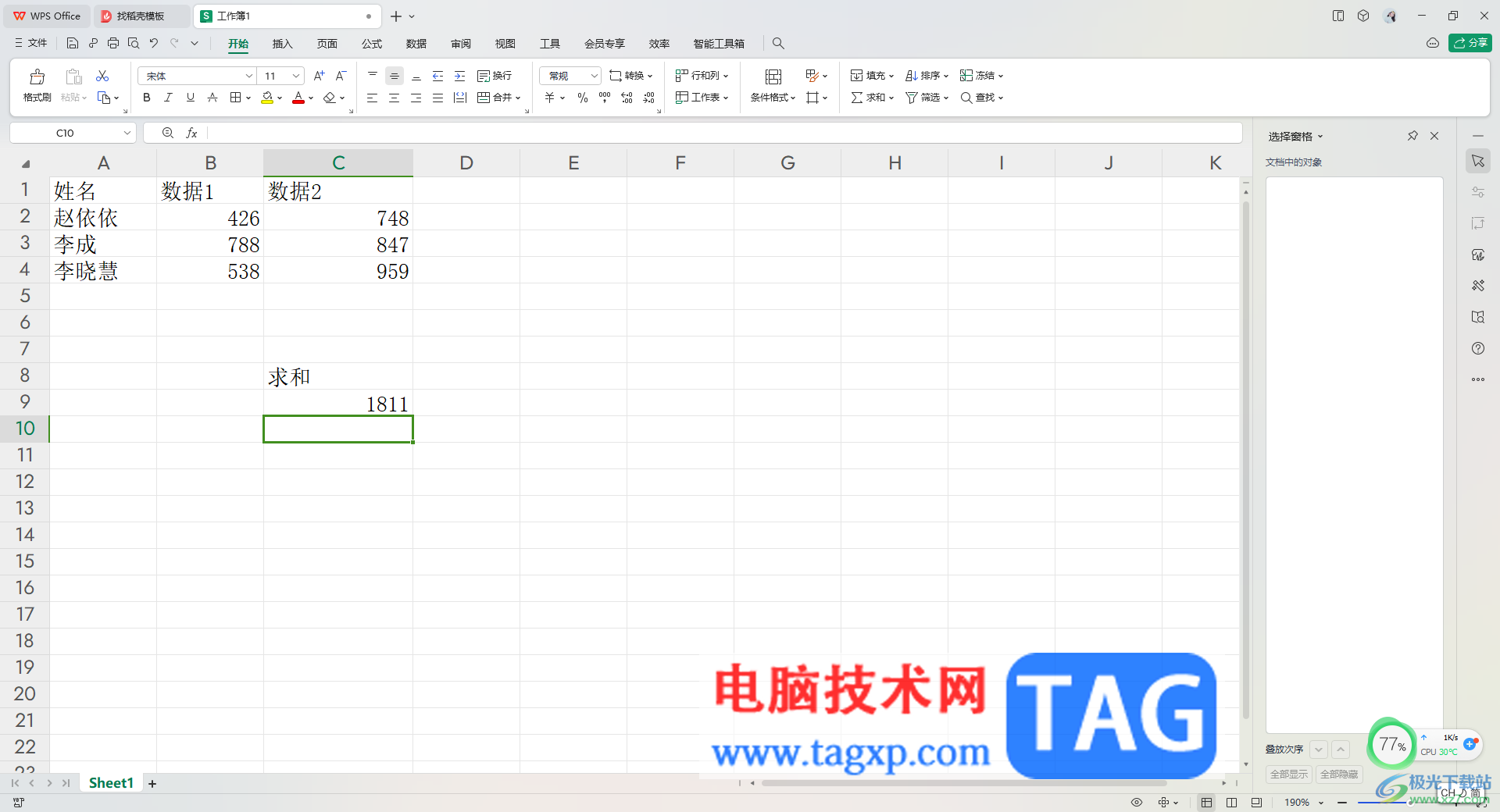This screenshot has height=812, width=1500.
Task: Select the Format Painter (格式刷) tool
Action: point(37,86)
